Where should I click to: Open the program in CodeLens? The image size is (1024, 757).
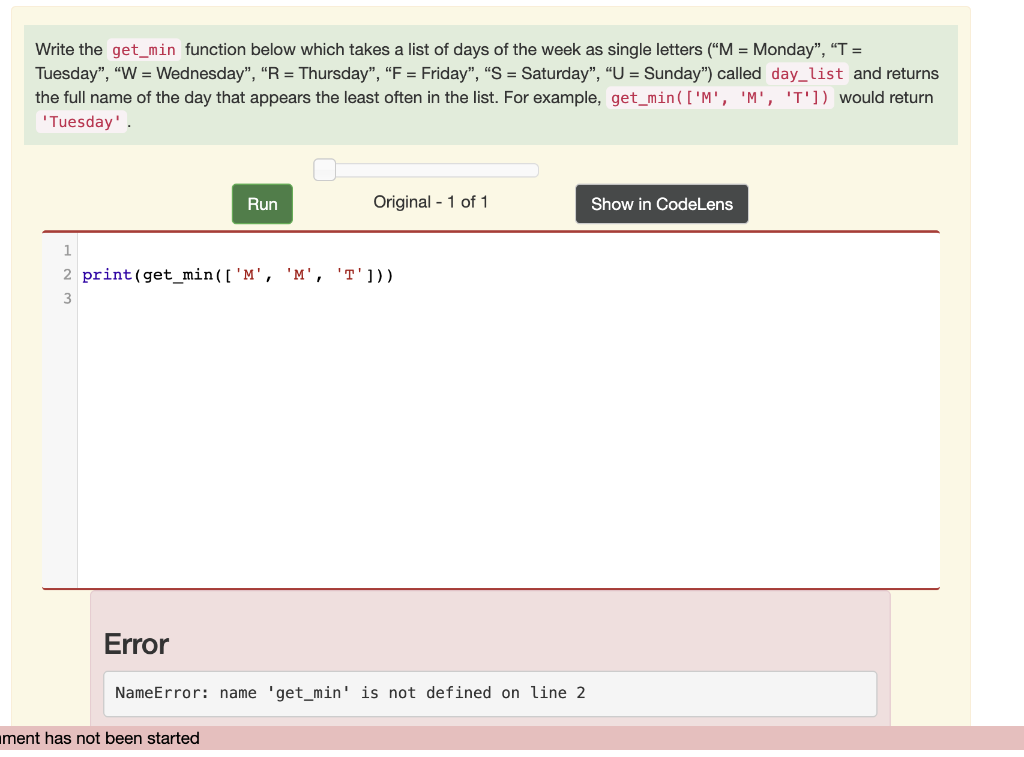click(661, 204)
